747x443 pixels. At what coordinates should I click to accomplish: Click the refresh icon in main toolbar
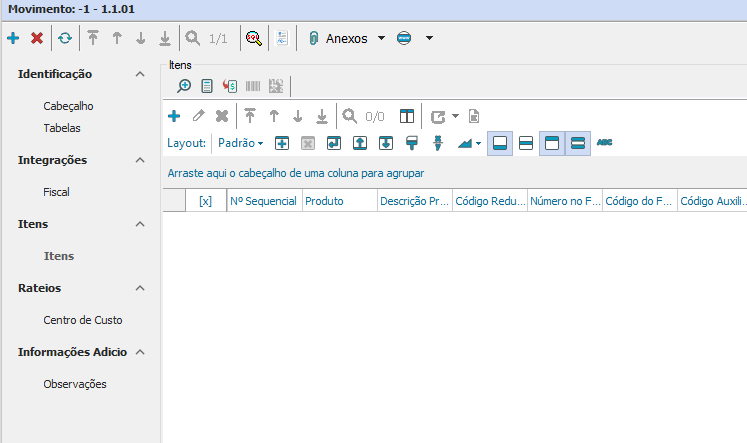pos(65,38)
